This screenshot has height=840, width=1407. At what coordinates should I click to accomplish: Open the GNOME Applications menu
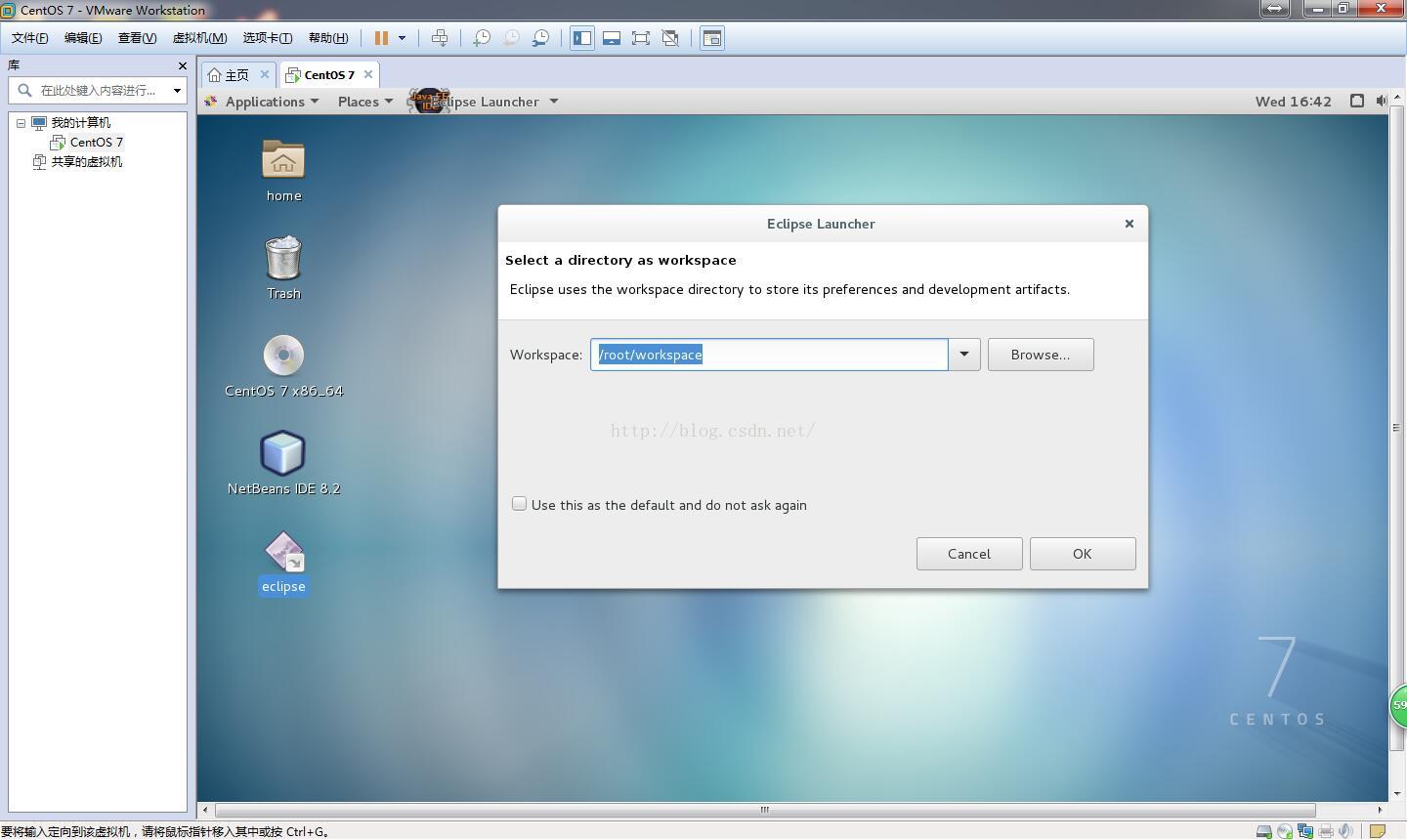point(262,102)
